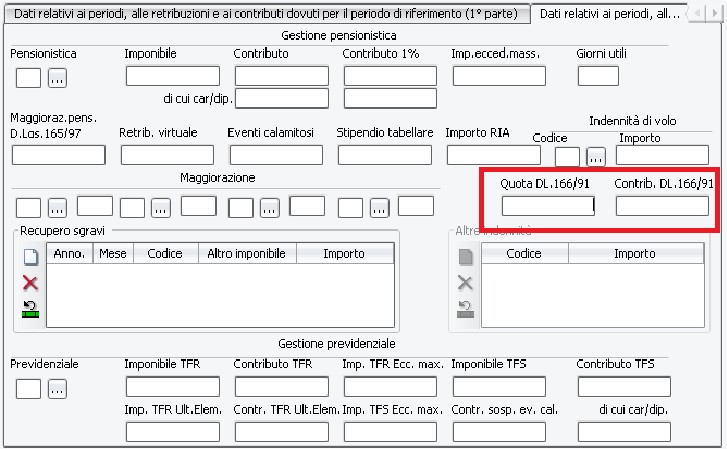Click the red X delete icon in Recupero sgravi

(x=30, y=283)
